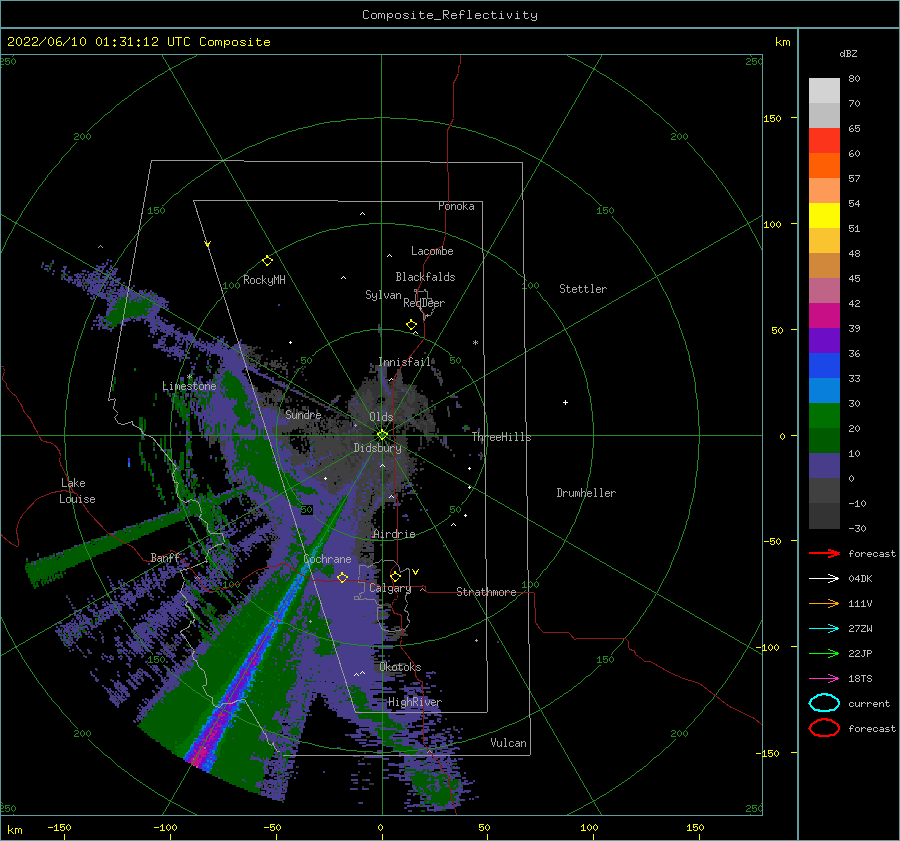900x841 pixels.
Task: Click the Lacombe city label
Action: click(x=432, y=251)
